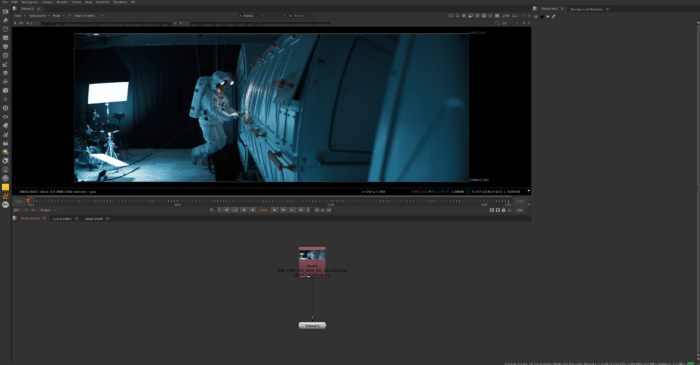Skip forward by ten-frame increment button
This screenshot has height=365, width=700.
[x=329, y=210]
